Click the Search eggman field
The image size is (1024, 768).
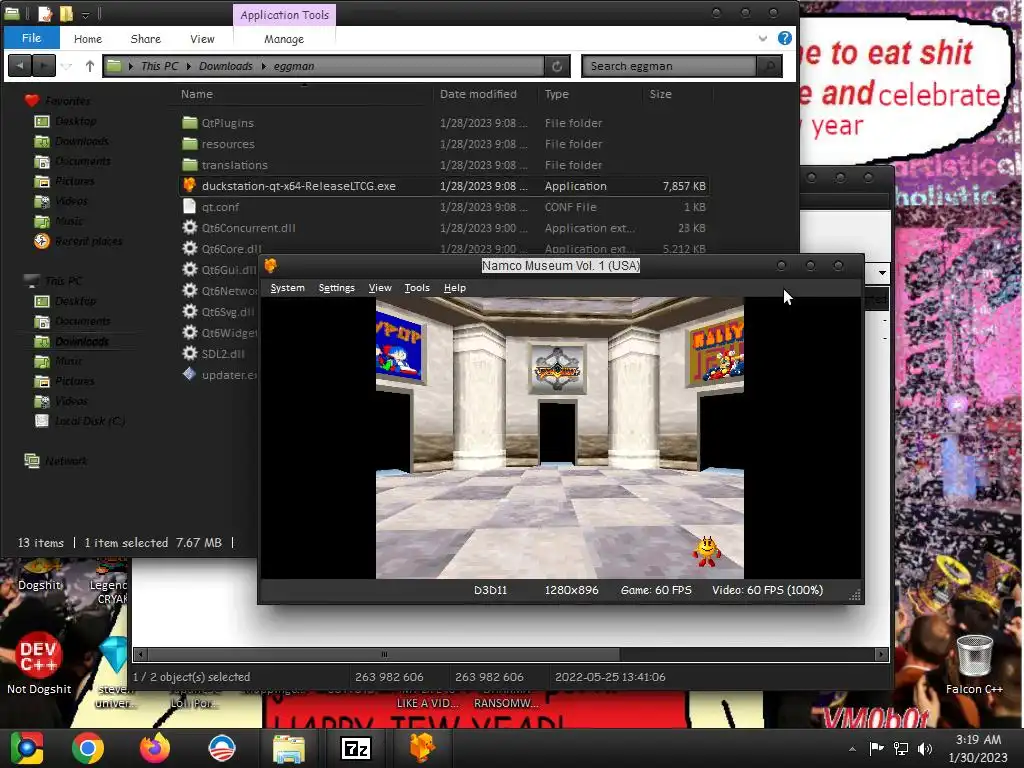(669, 66)
